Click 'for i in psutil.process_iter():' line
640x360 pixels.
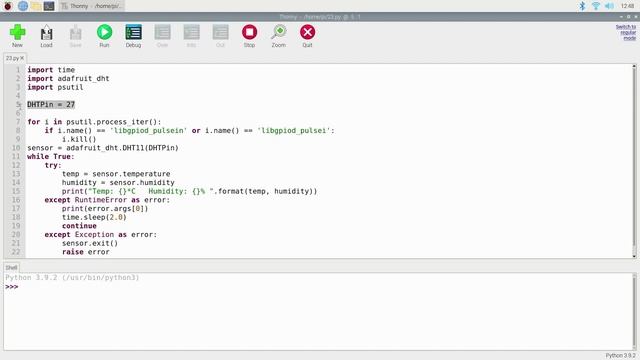(94, 122)
